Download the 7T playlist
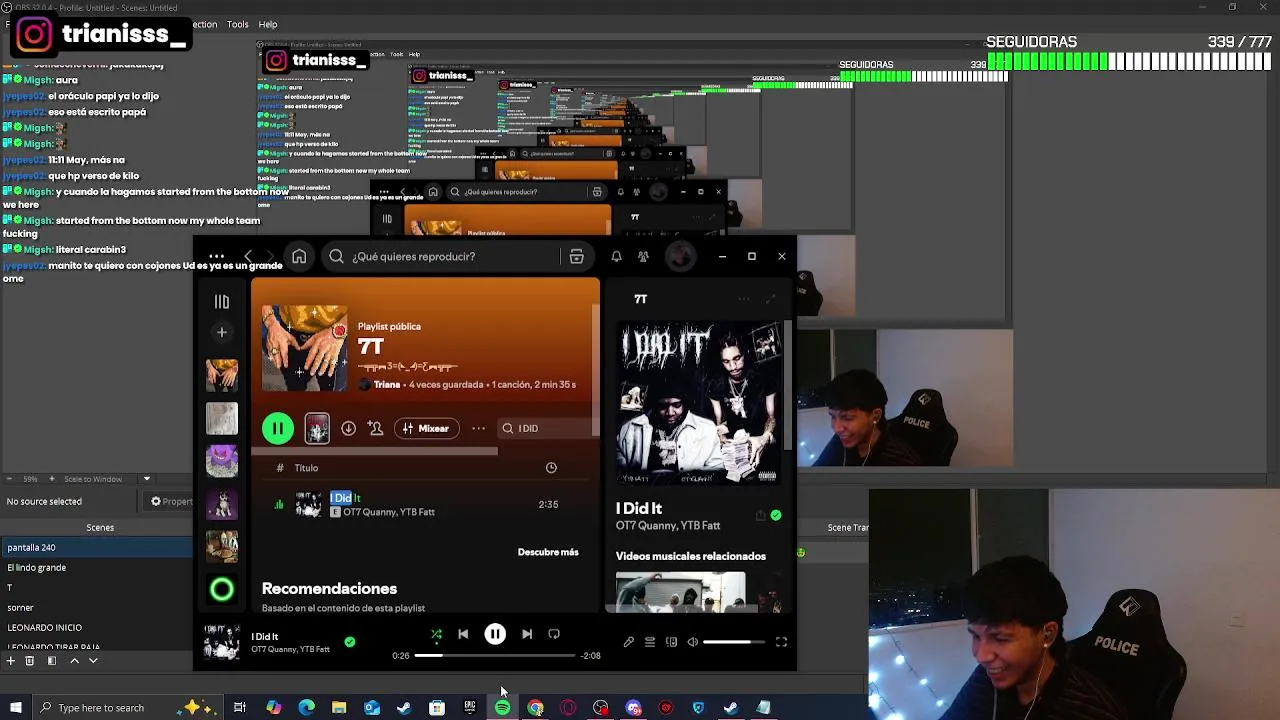This screenshot has width=1280, height=720. [348, 428]
